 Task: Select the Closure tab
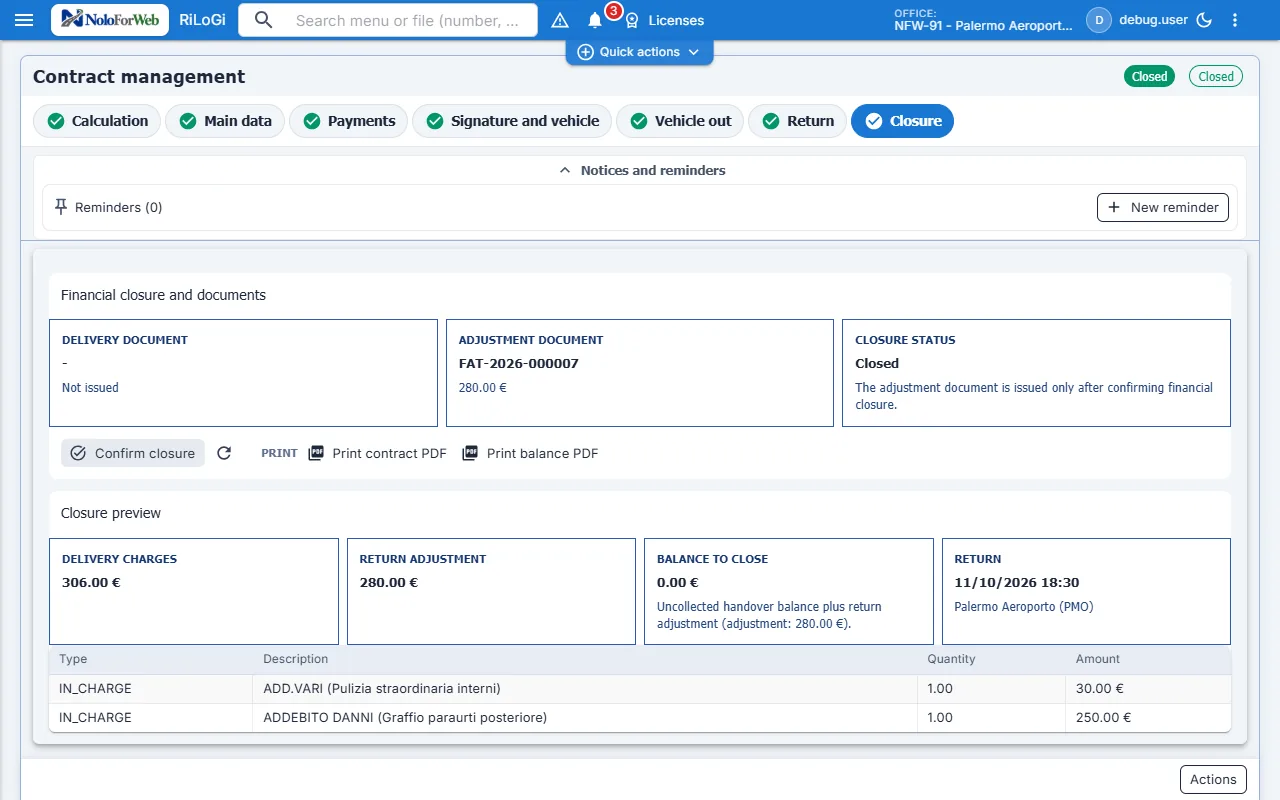tap(903, 121)
